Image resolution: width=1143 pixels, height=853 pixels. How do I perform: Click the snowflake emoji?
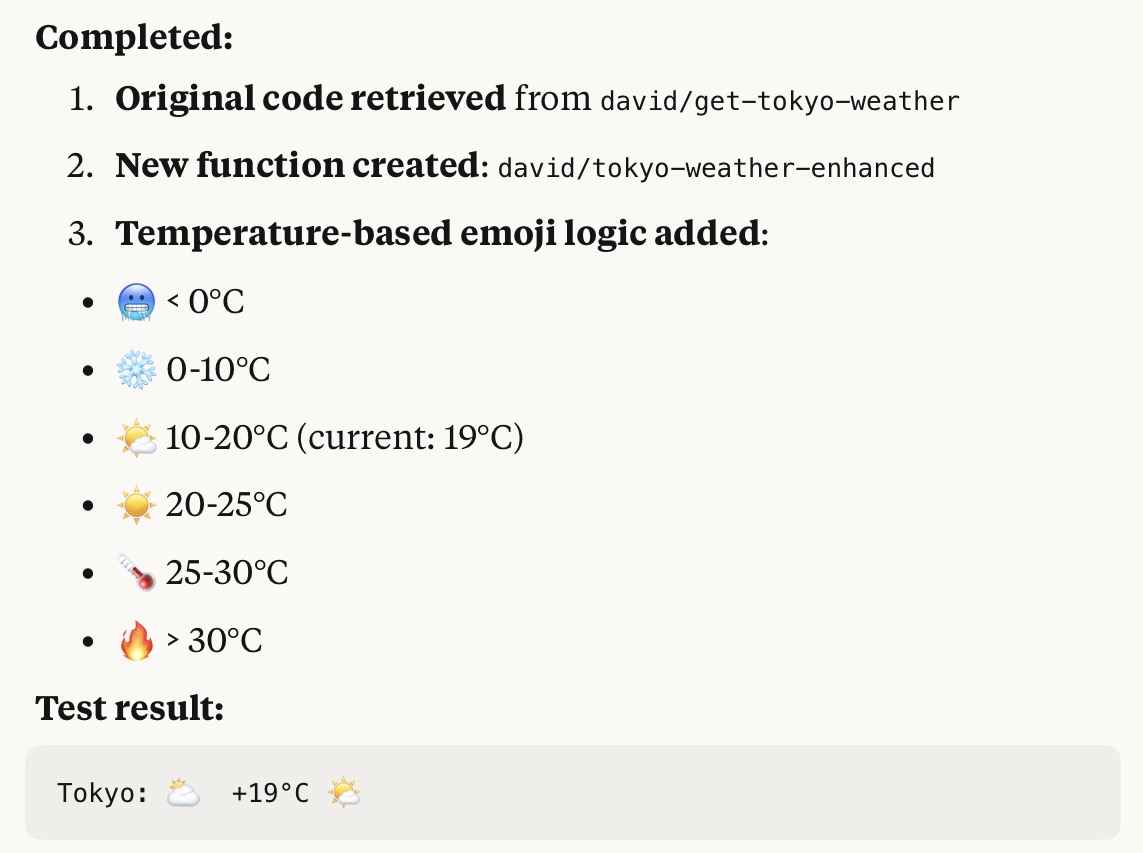136,369
